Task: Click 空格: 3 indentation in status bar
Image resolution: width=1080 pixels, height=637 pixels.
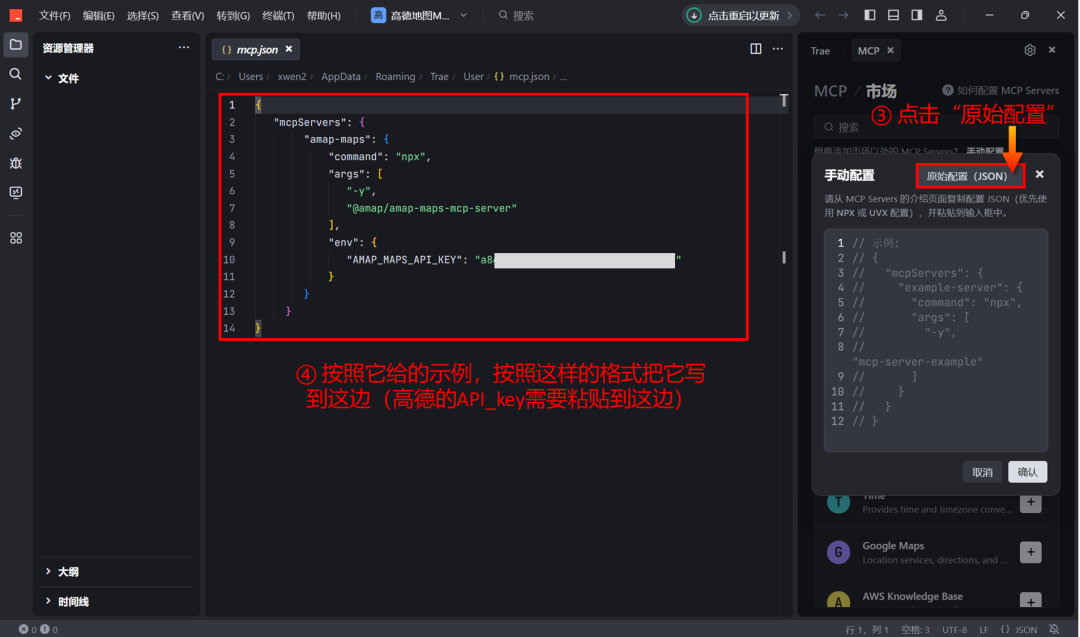Action: tap(915, 629)
